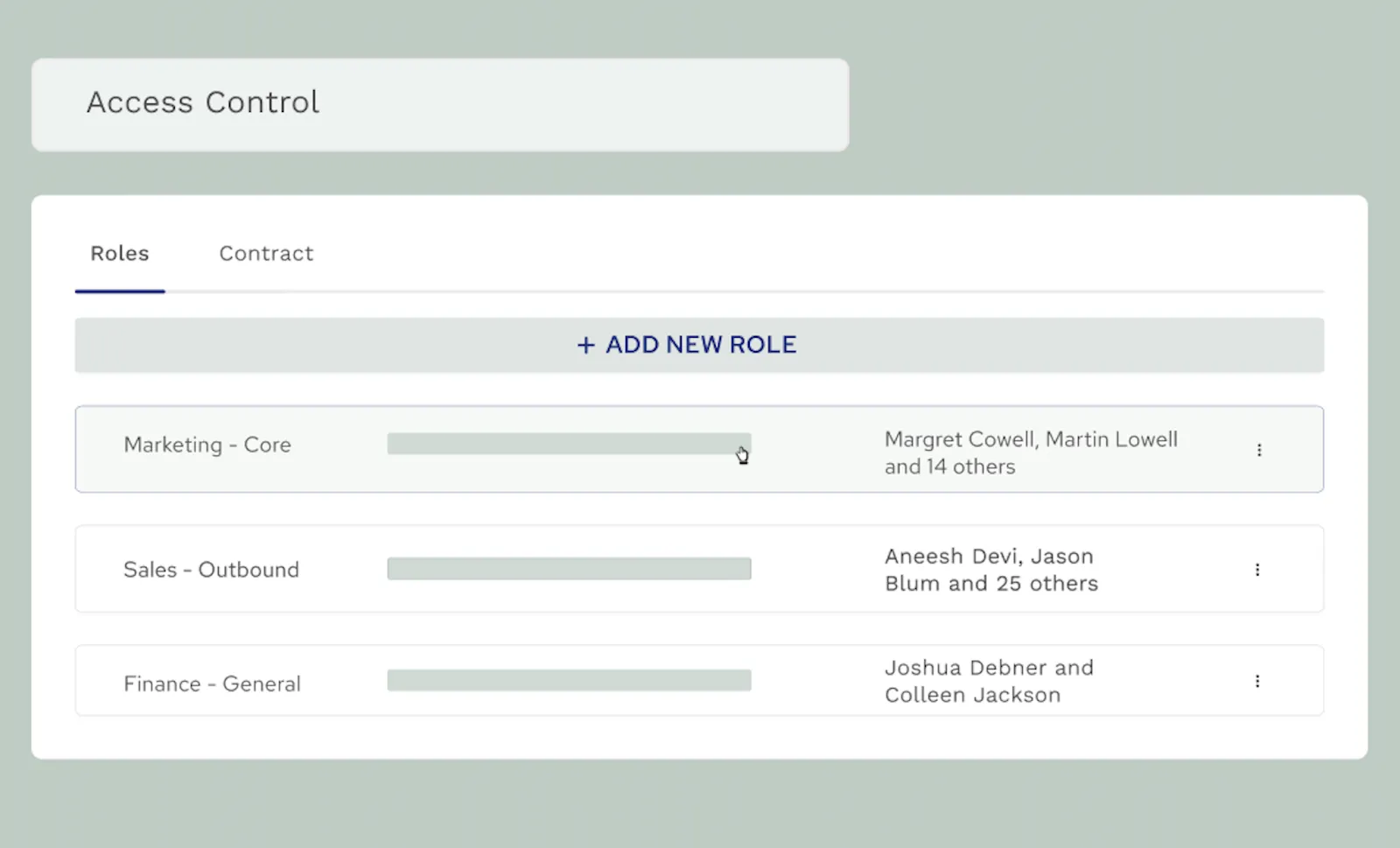The width and height of the screenshot is (1400, 848).
Task: Open the options menu for Marketing - Core
Action: point(1259,450)
